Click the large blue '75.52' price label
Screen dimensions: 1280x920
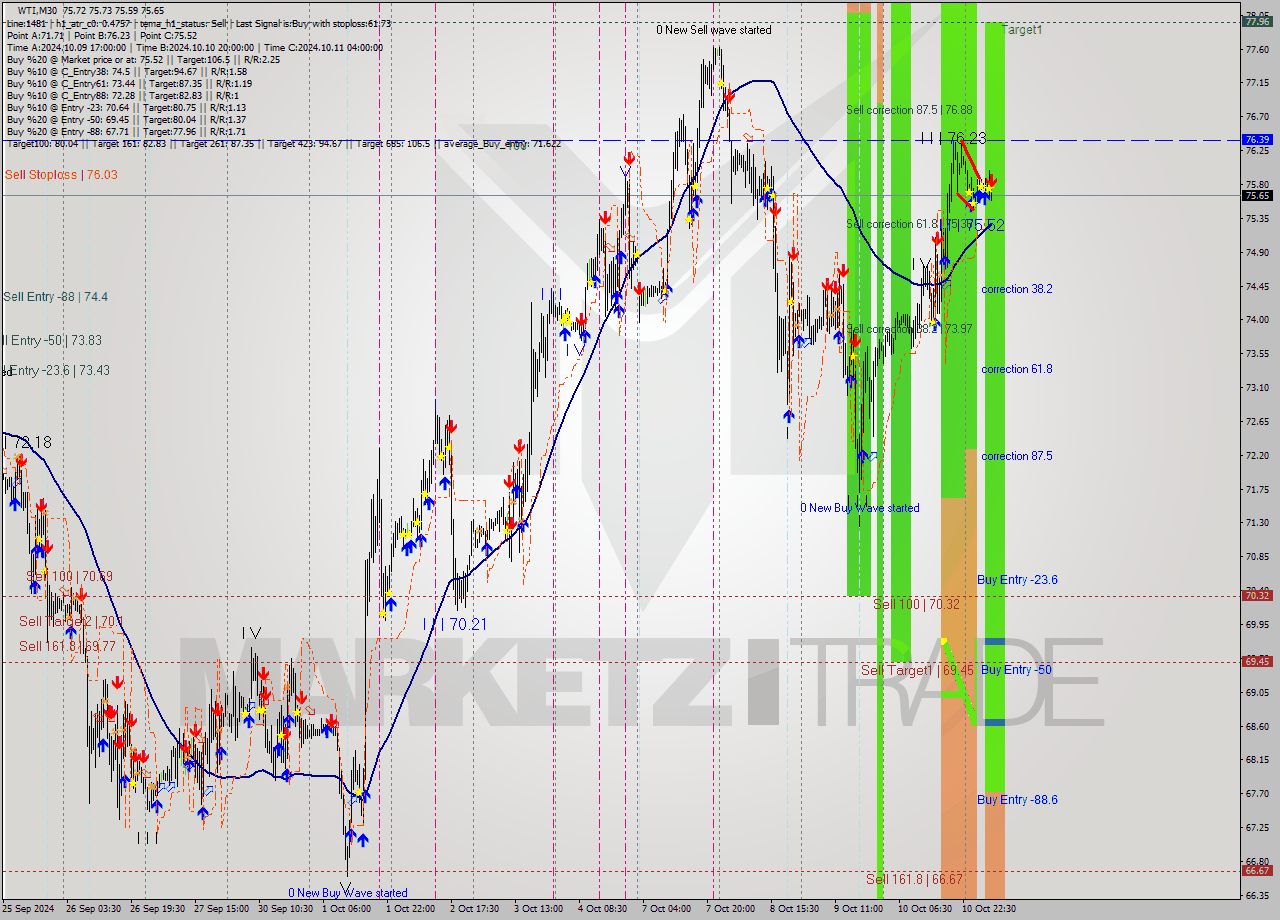click(984, 226)
